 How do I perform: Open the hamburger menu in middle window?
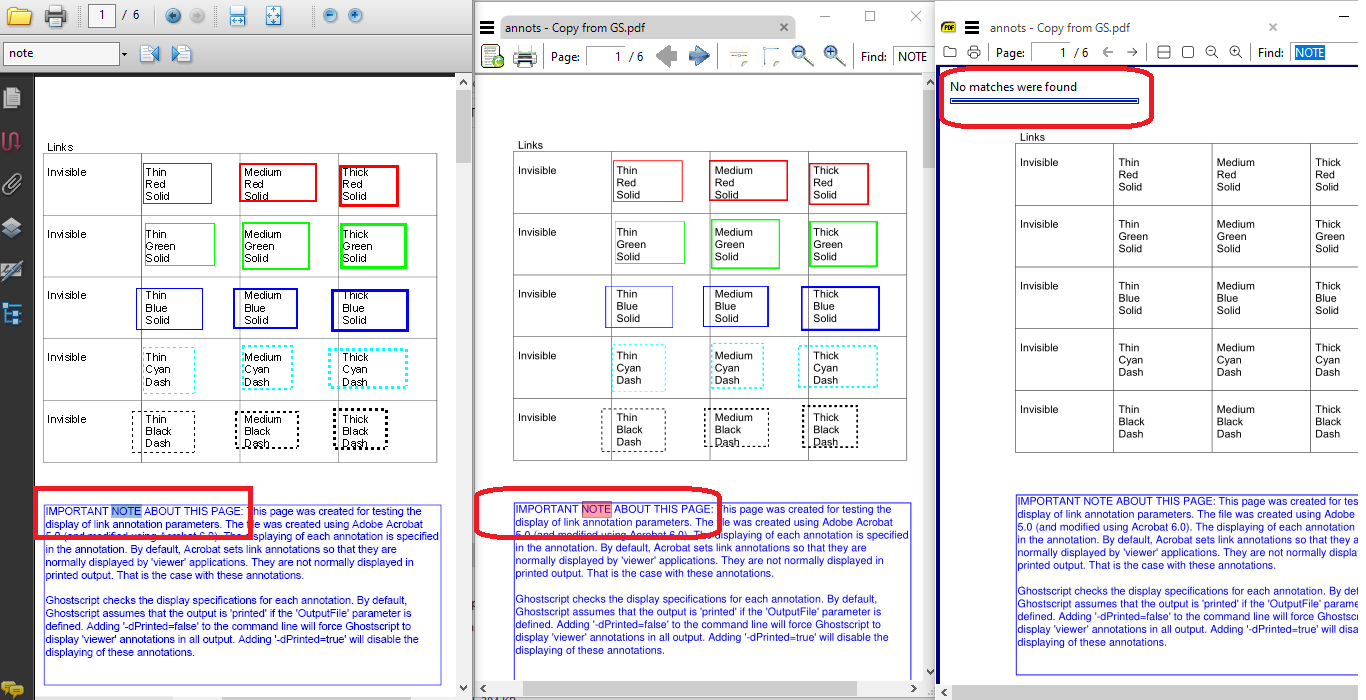[x=486, y=28]
